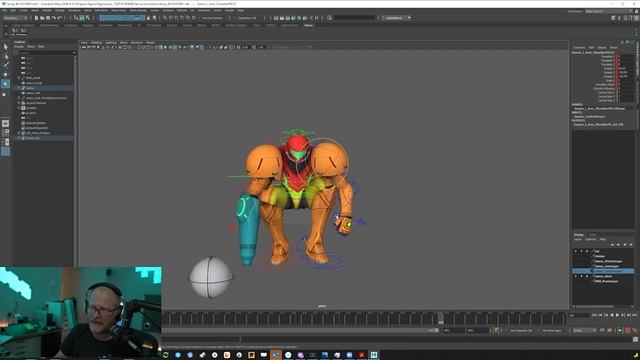Open Maya from the Windows taskbar

(x=374, y=355)
